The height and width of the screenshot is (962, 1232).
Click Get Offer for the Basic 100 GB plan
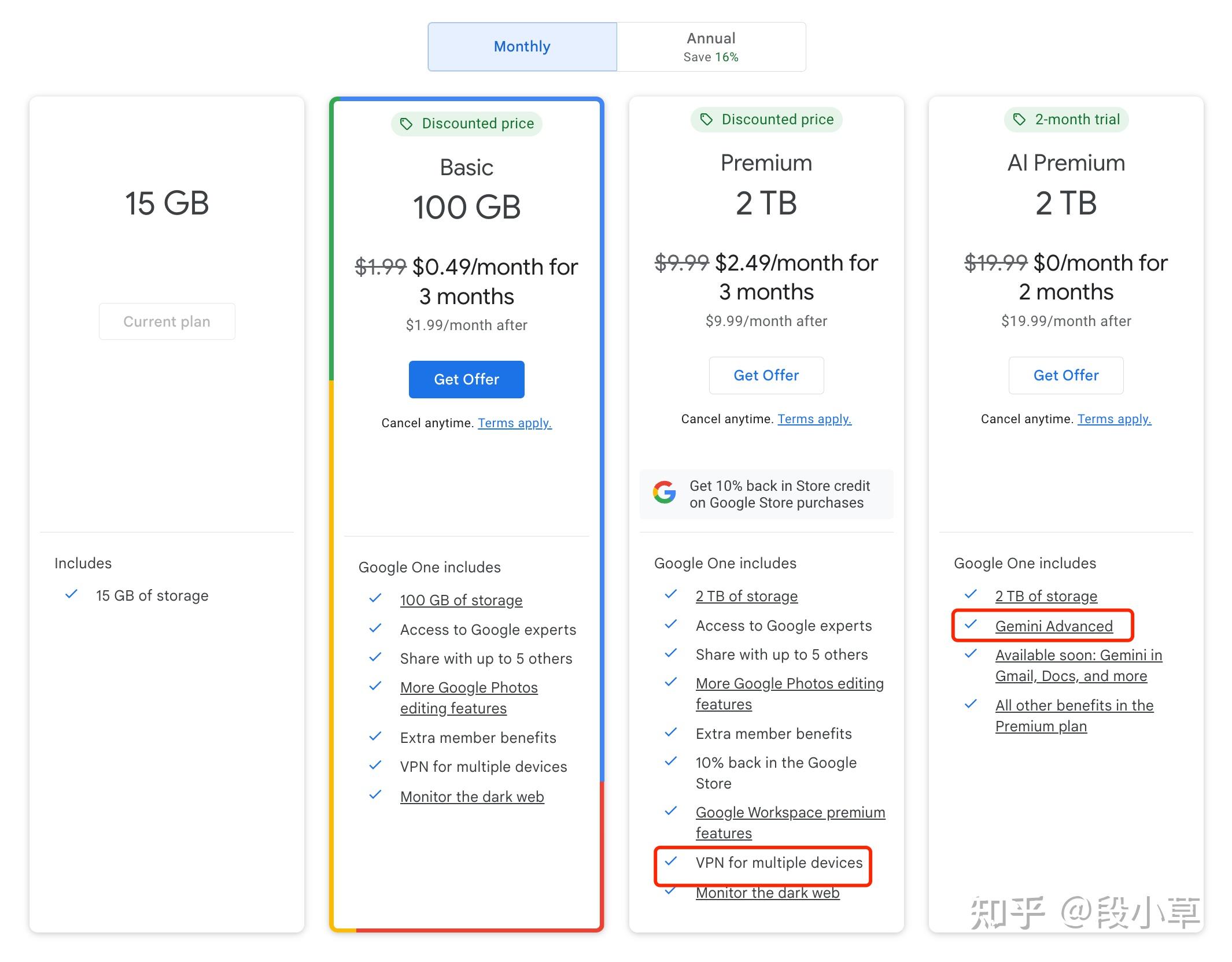(466, 379)
